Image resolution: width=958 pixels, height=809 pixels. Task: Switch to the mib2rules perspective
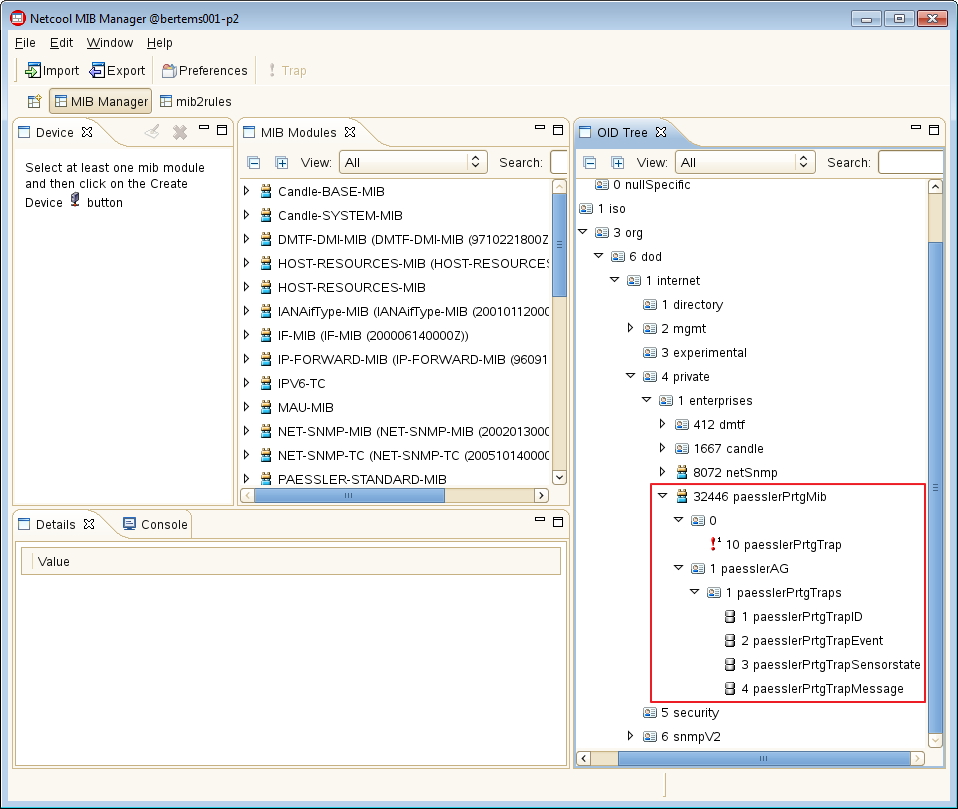(x=196, y=101)
